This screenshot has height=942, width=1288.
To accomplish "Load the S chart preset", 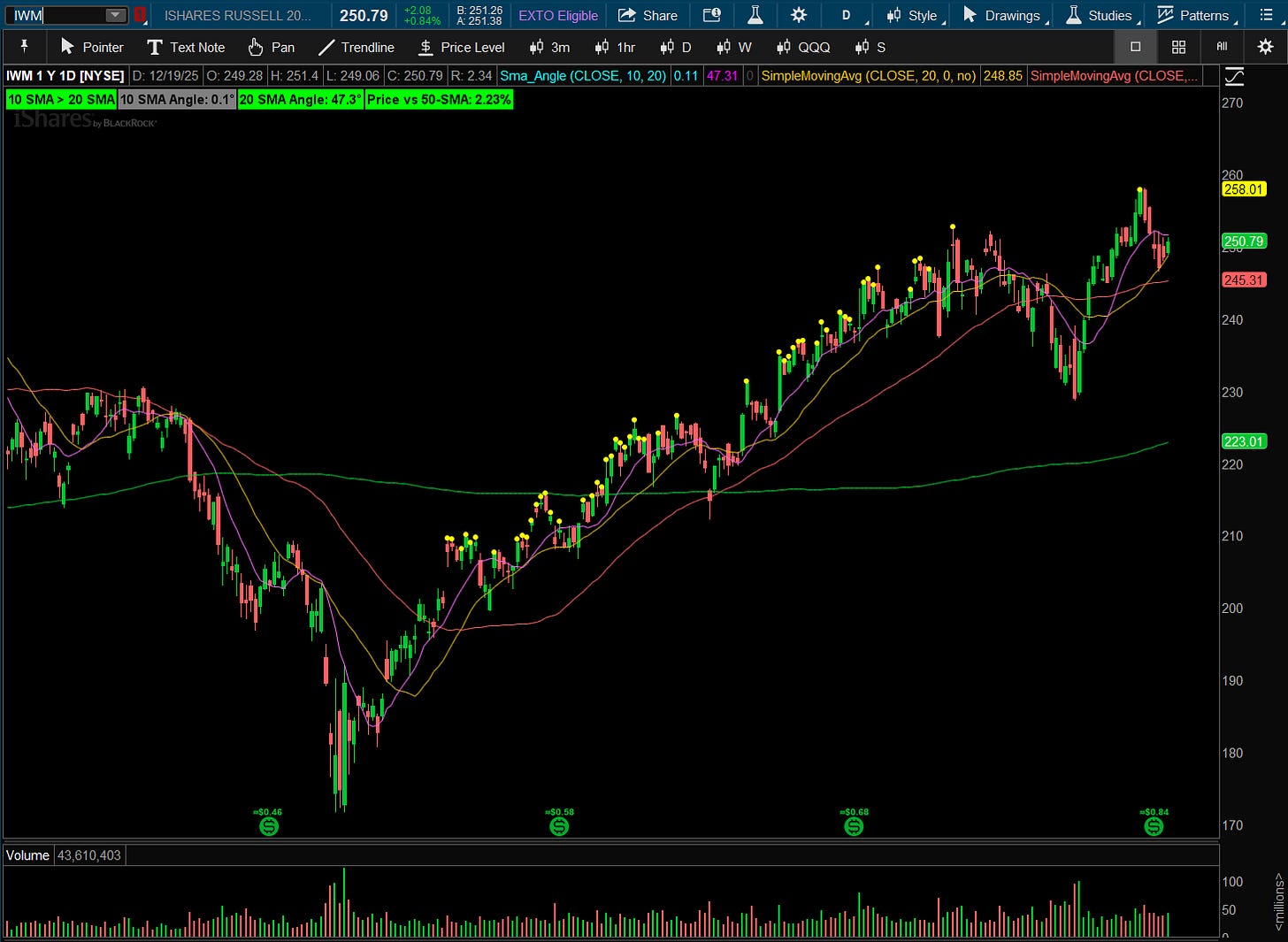I will [870, 47].
